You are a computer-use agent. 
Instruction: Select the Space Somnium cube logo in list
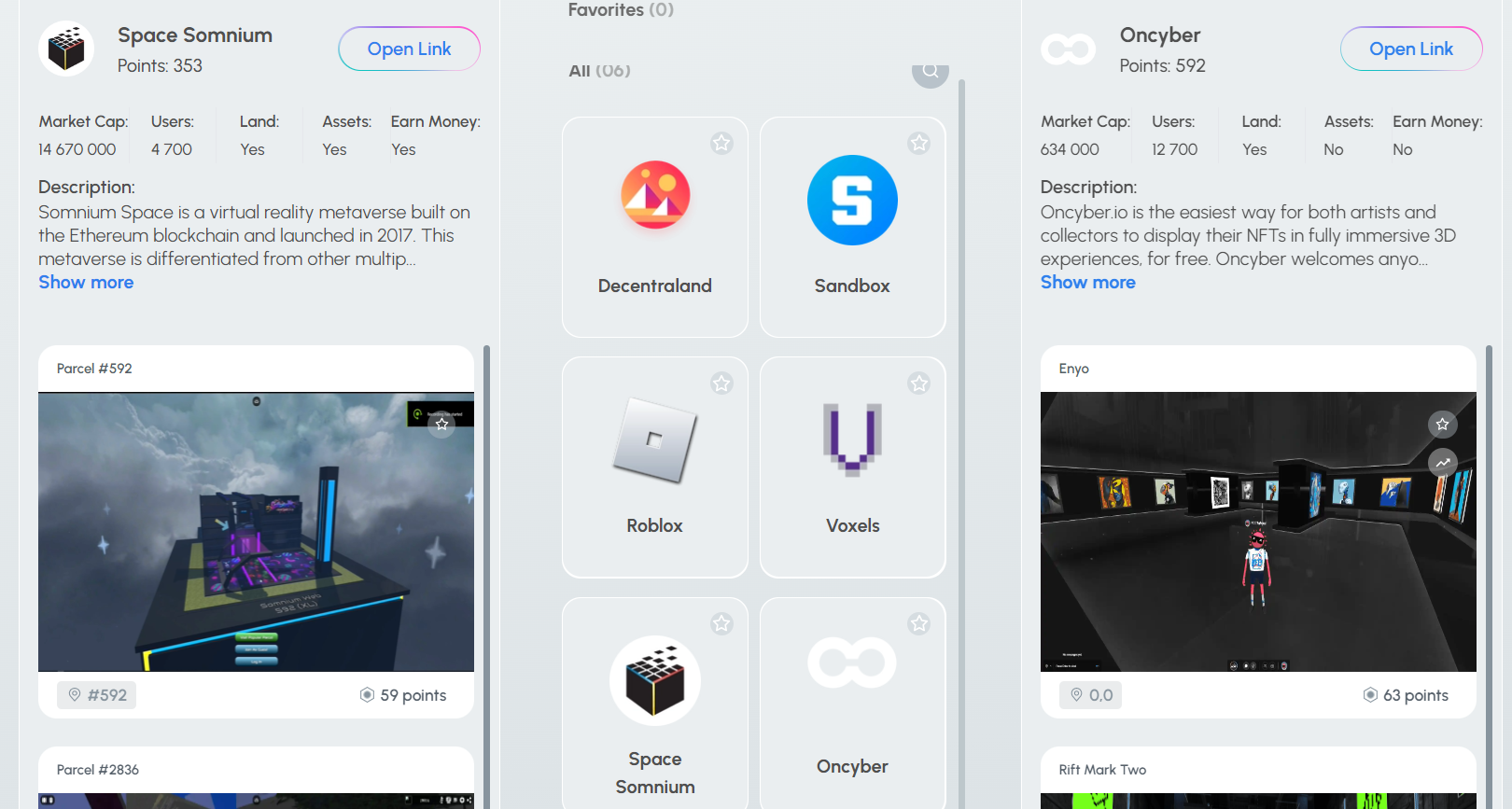[x=655, y=680]
